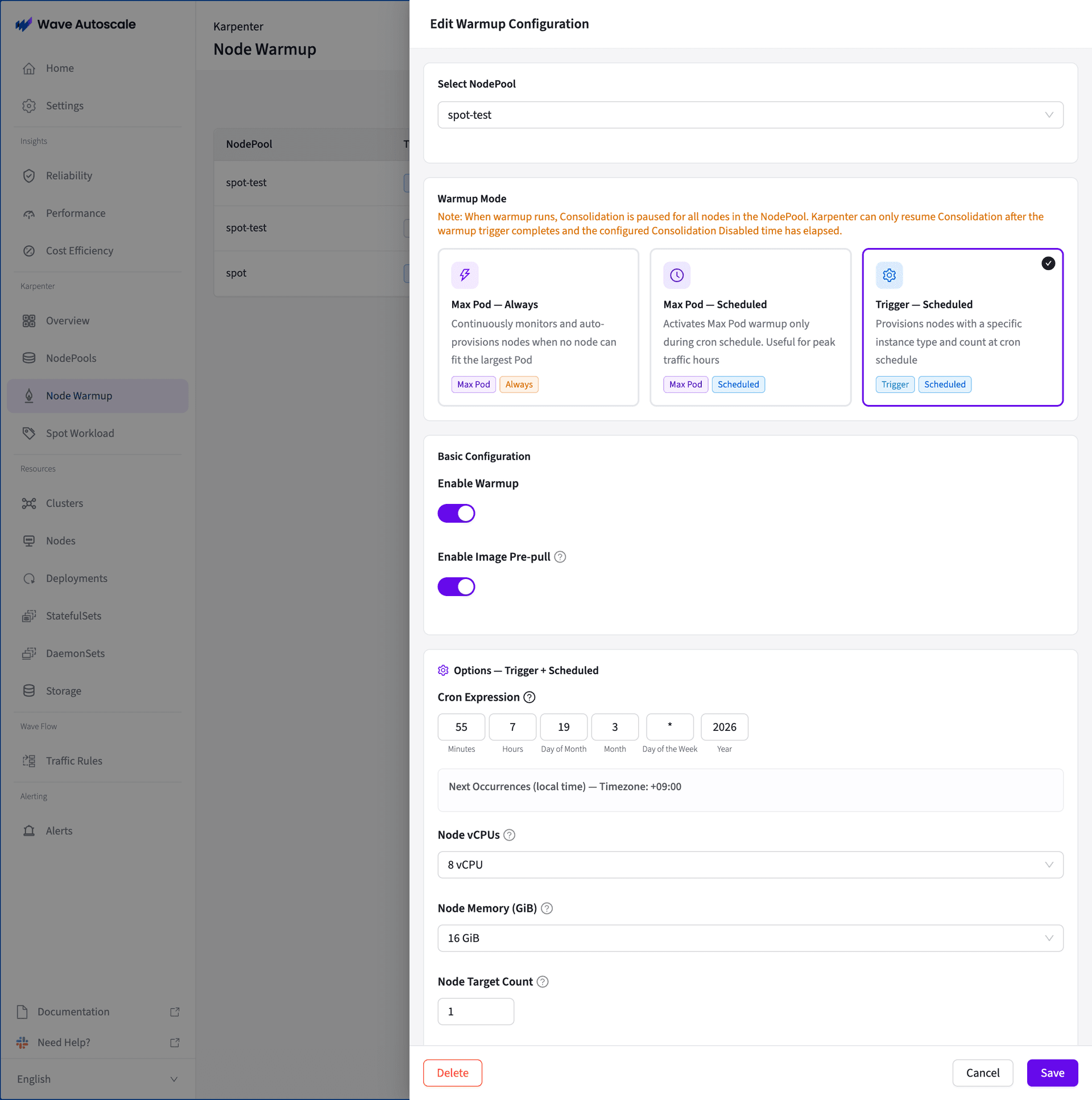Image resolution: width=1092 pixels, height=1100 pixels.
Task: Open Home in the sidebar
Action: (97, 68)
